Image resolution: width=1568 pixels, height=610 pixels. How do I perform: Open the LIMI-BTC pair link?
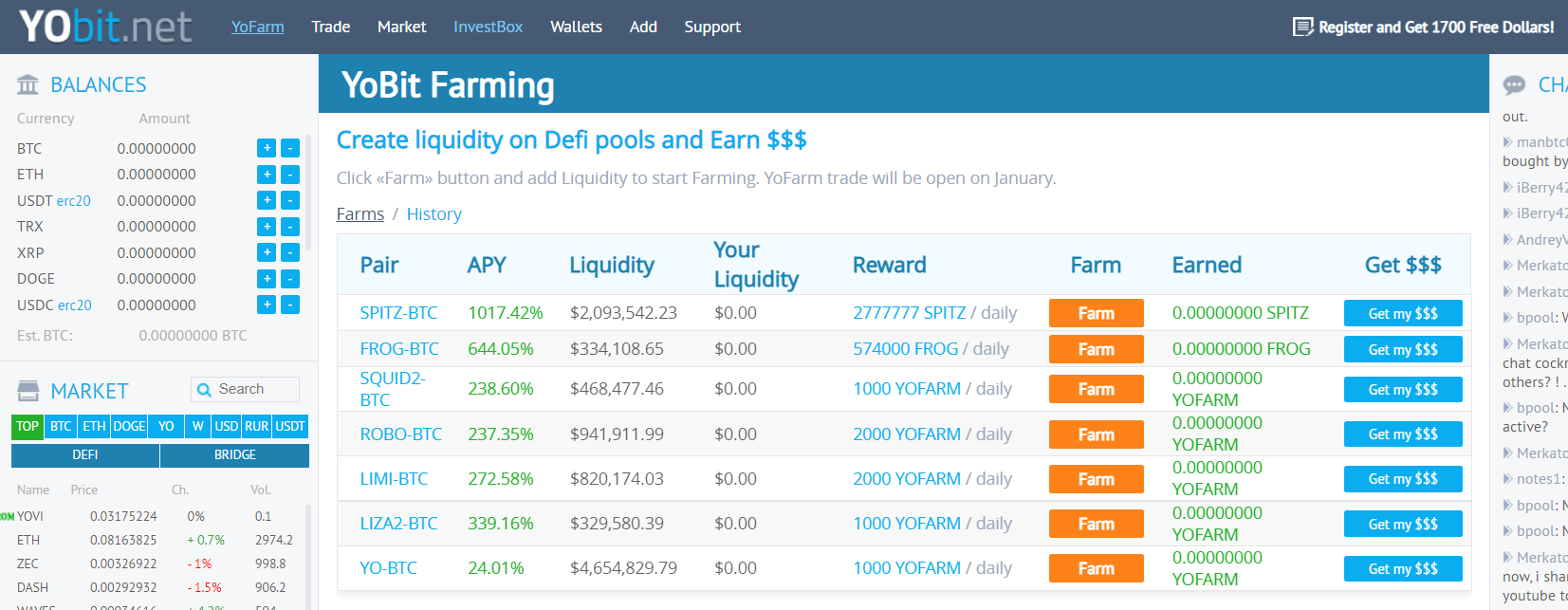394,479
